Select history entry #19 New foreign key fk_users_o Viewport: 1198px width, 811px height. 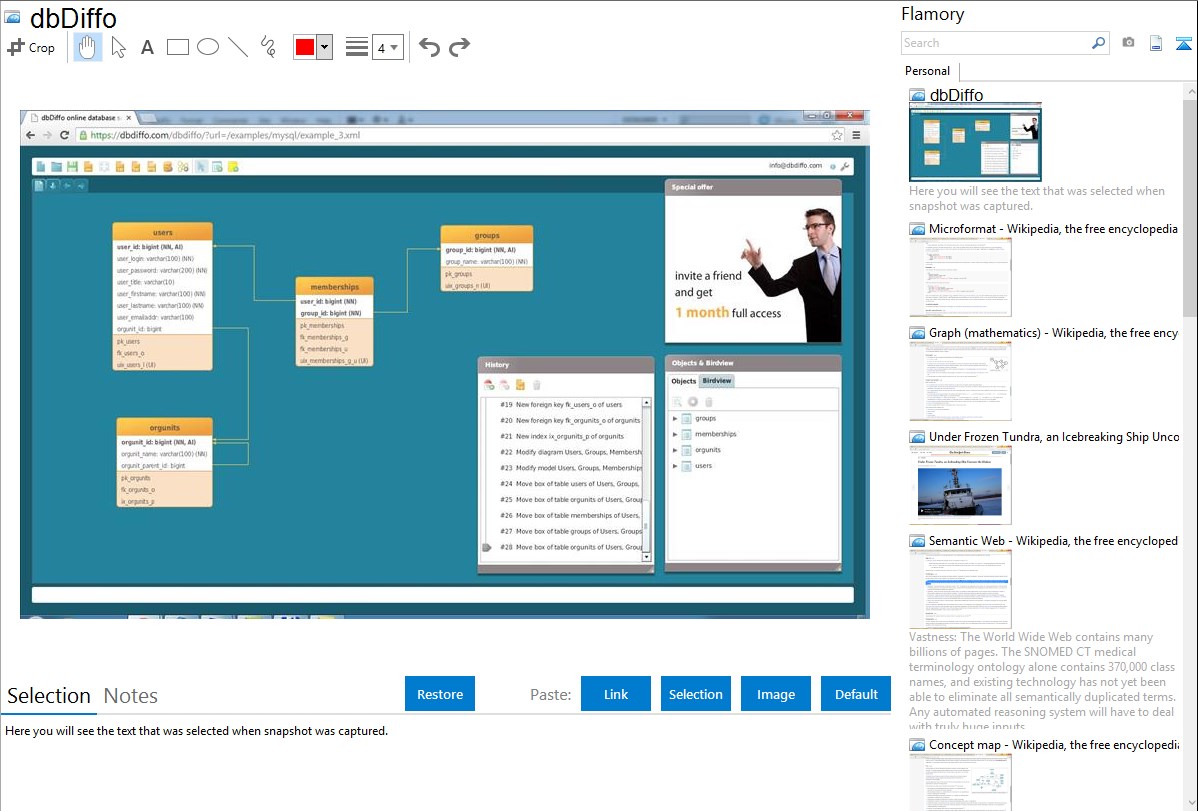[561, 404]
